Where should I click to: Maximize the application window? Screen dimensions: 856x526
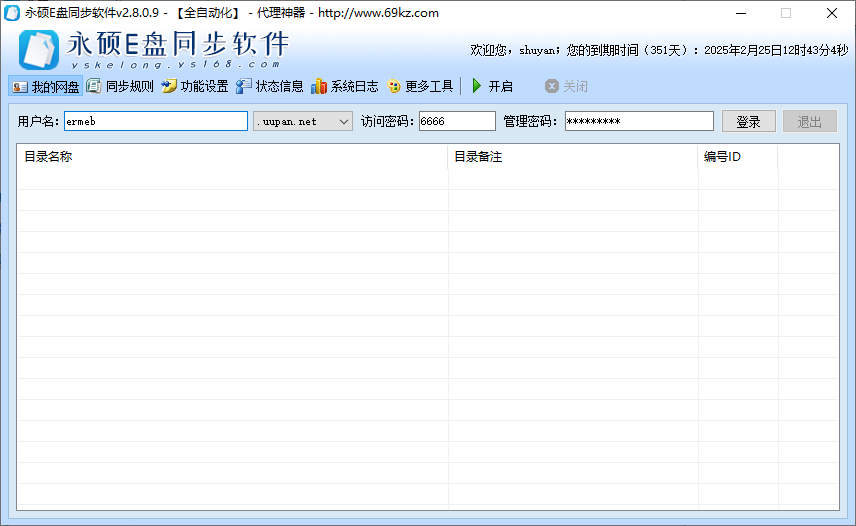785,13
